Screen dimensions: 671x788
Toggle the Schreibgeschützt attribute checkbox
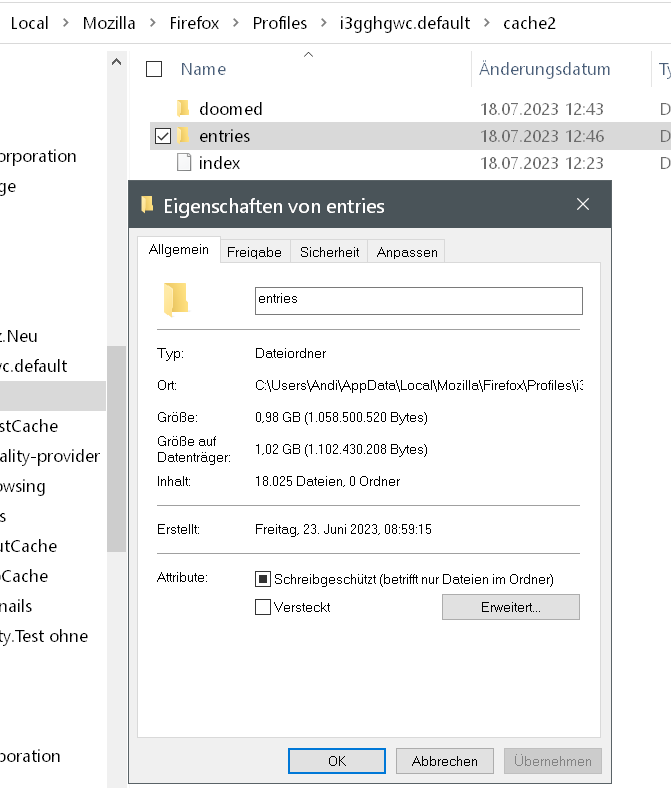(x=263, y=579)
